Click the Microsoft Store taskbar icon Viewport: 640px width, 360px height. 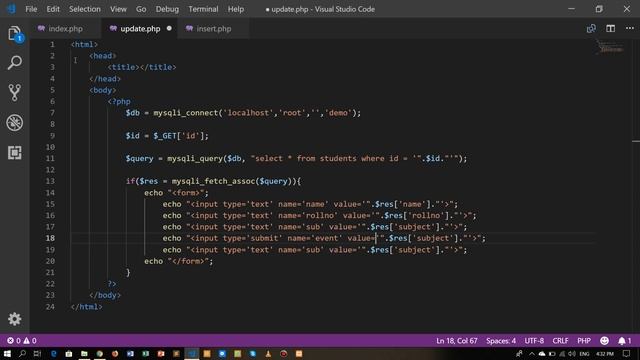(x=69, y=353)
